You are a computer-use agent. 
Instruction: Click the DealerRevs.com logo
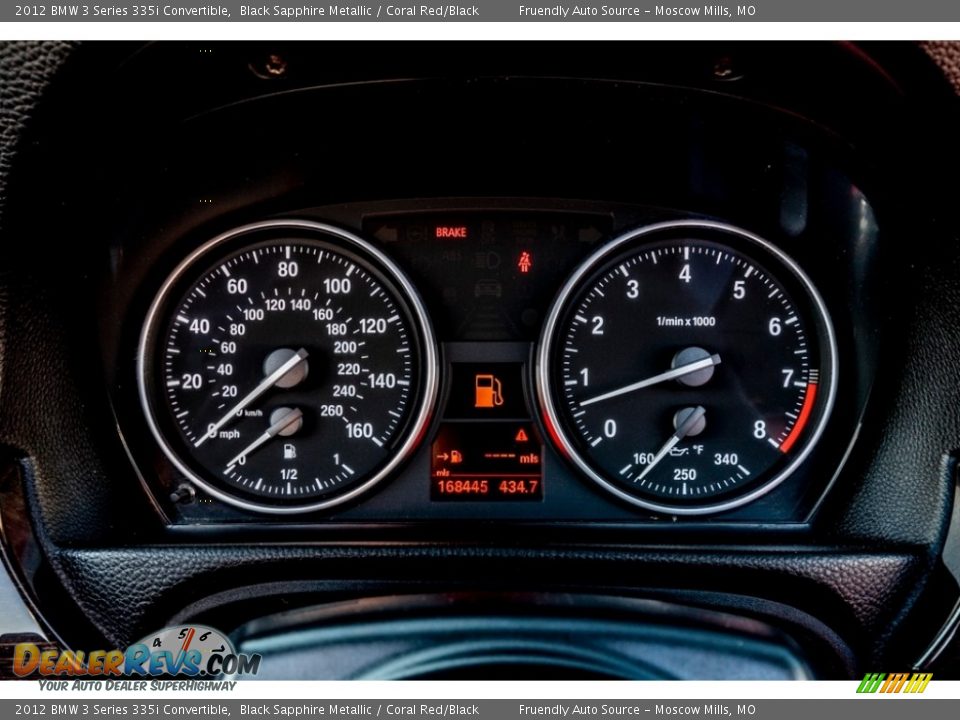click(137, 659)
